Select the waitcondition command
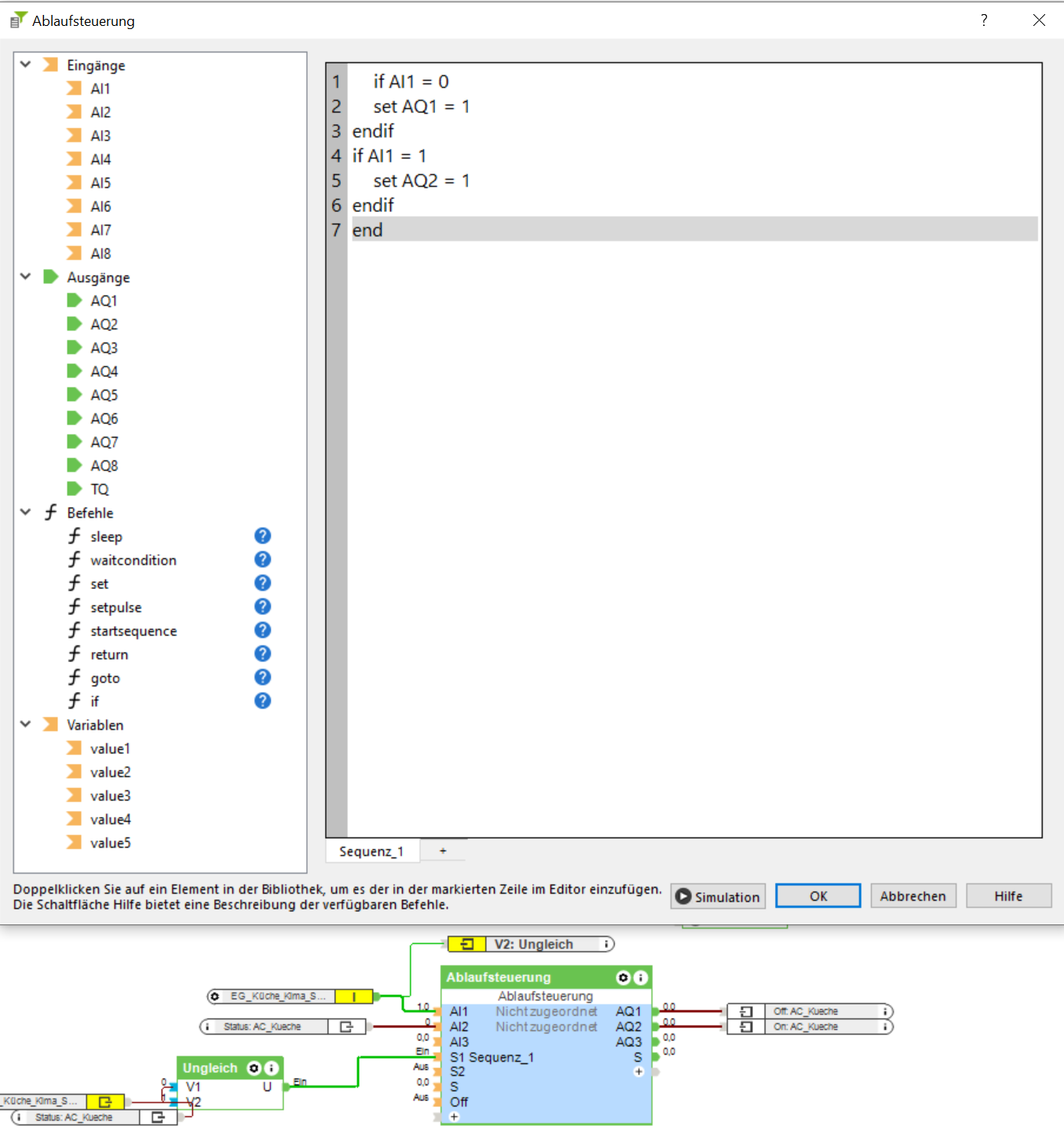The width and height of the screenshot is (1064, 1131). pyautogui.click(x=133, y=560)
